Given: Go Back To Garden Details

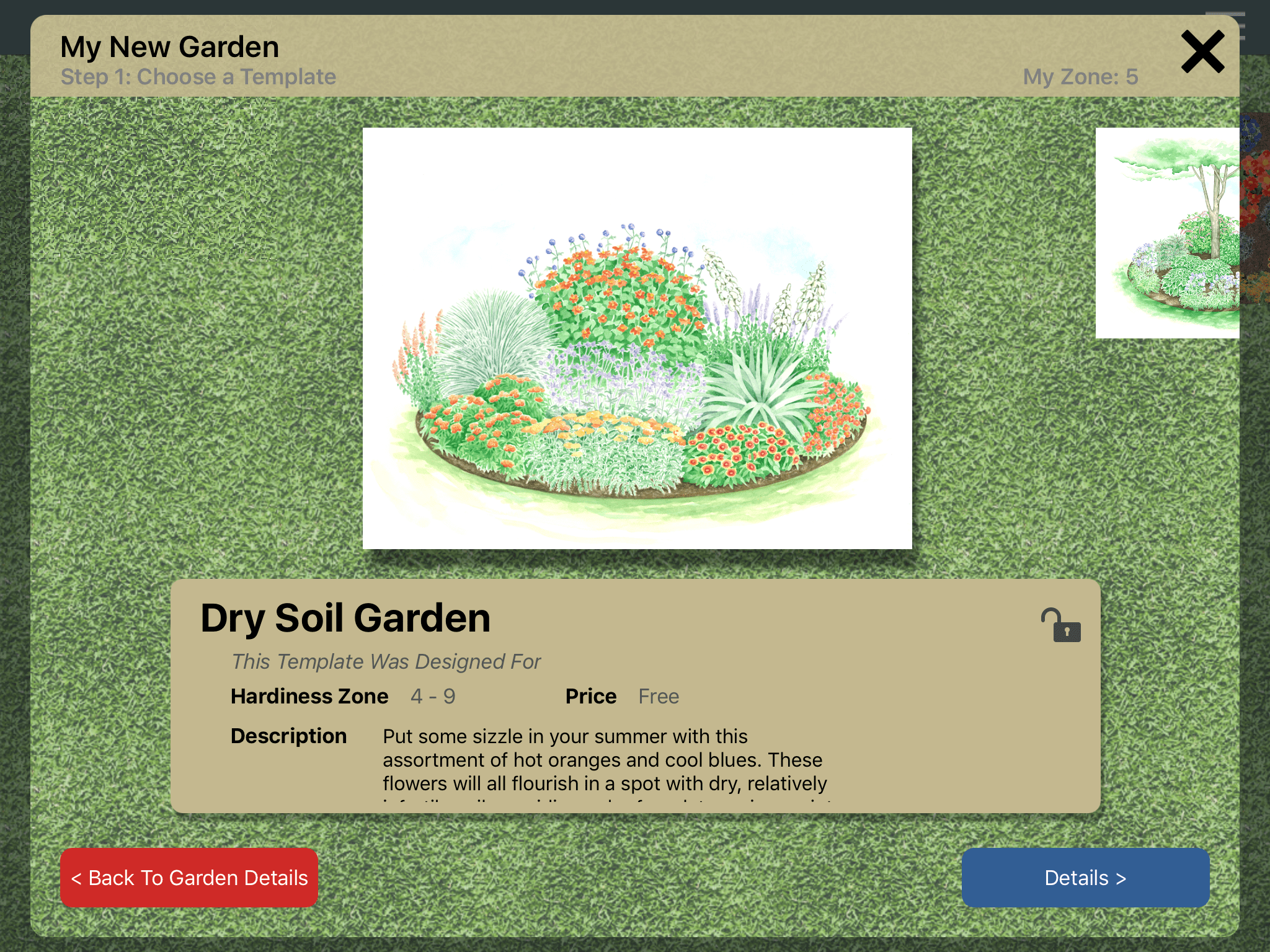Looking at the screenshot, I should point(189,877).
